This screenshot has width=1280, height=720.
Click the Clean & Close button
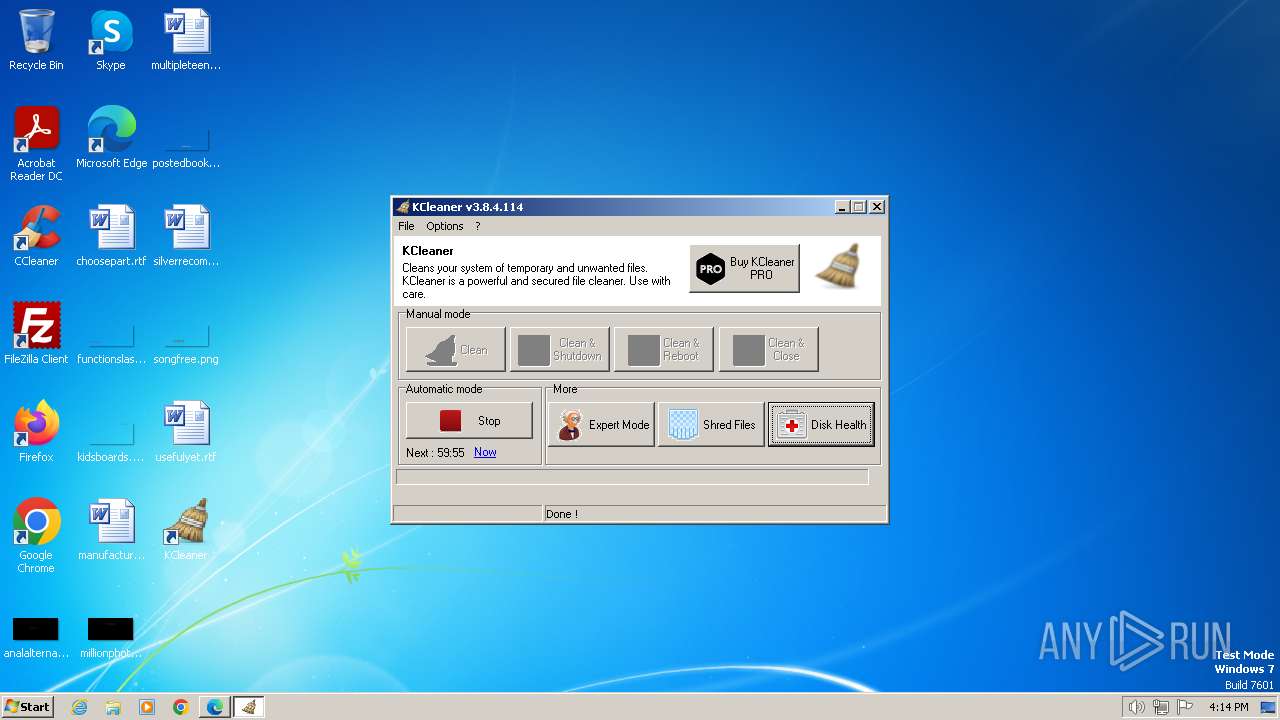point(768,350)
